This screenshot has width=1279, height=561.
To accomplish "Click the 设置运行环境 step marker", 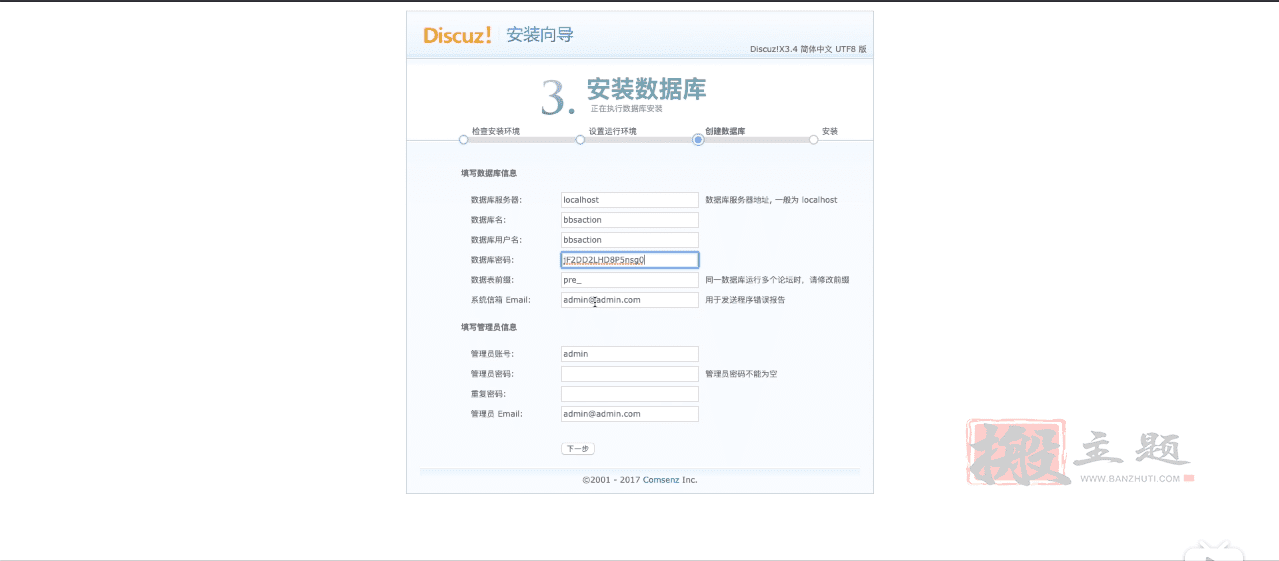I will click(580, 140).
